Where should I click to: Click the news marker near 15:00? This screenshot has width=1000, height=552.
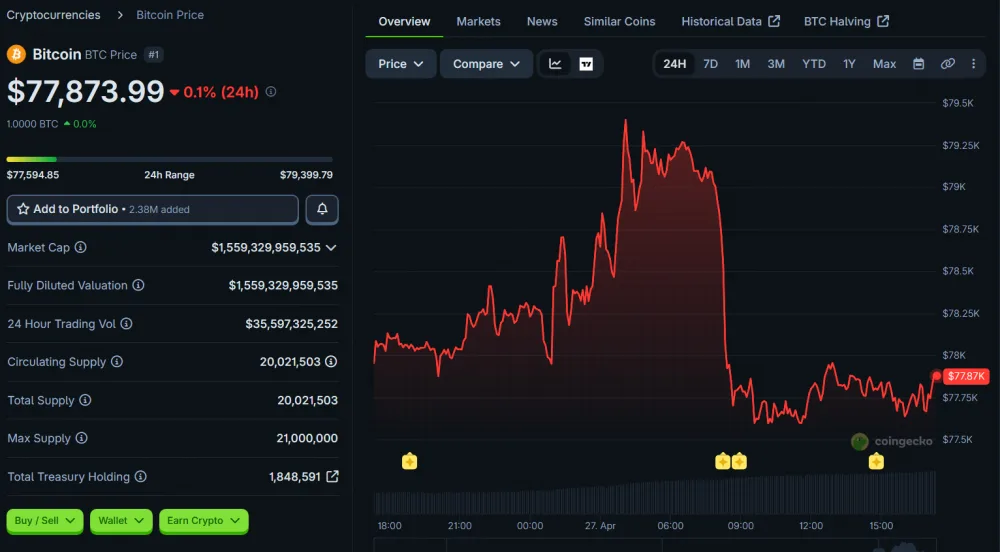tap(876, 461)
